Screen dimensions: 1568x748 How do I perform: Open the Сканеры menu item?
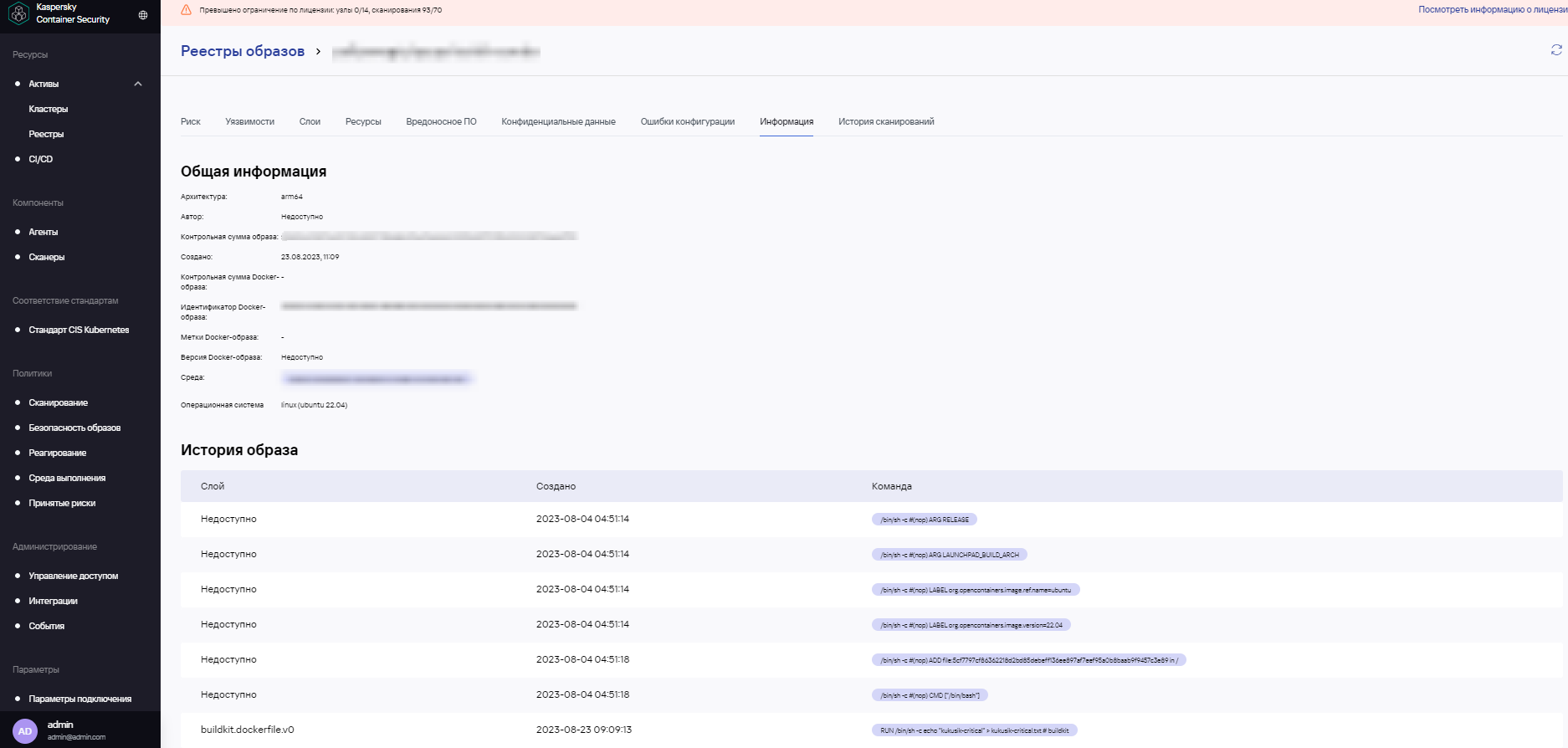pyautogui.click(x=47, y=257)
